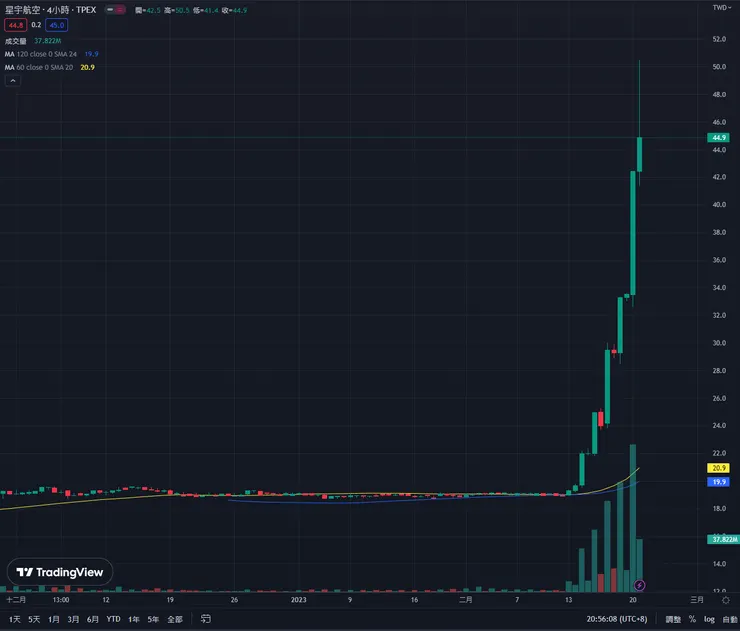Viewport: 740px width, 631px height.
Task: Collapse the indicator legend with the chevron
Action: [13, 81]
